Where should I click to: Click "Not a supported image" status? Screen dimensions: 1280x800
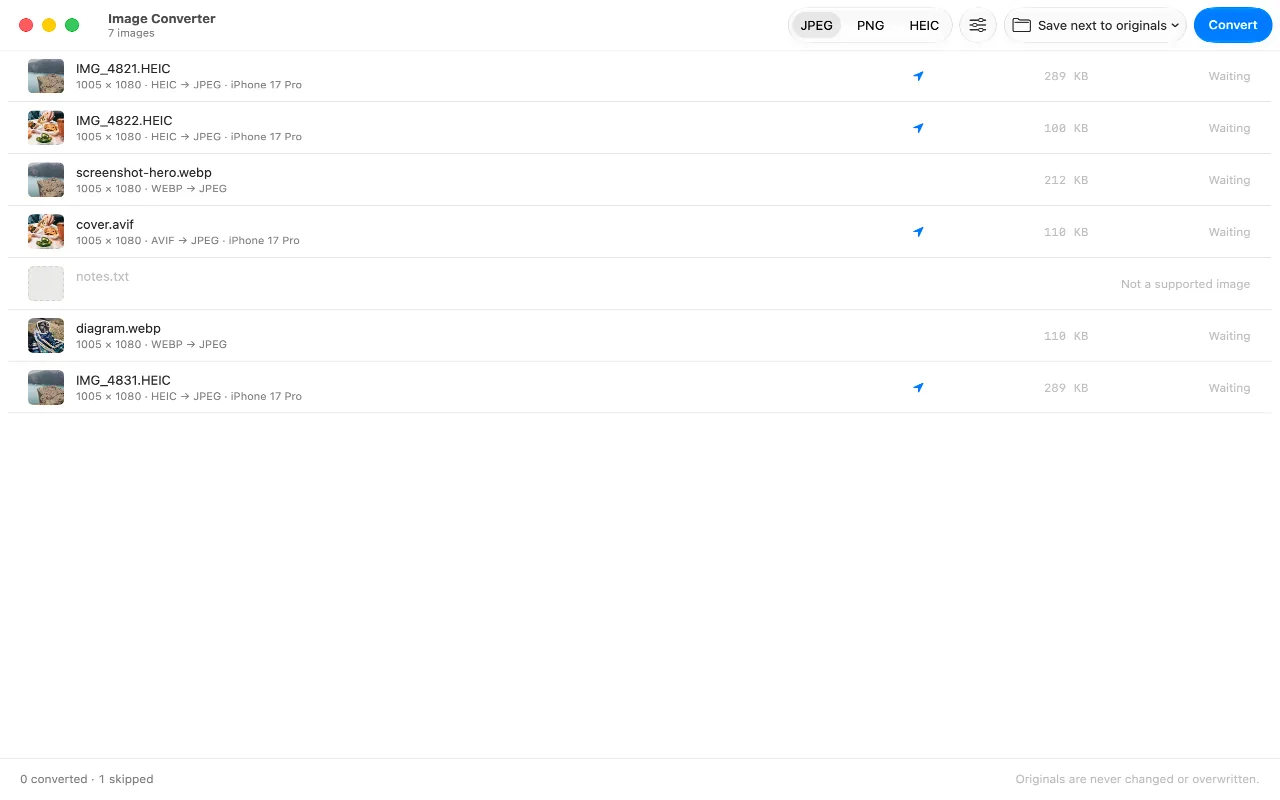point(1185,284)
